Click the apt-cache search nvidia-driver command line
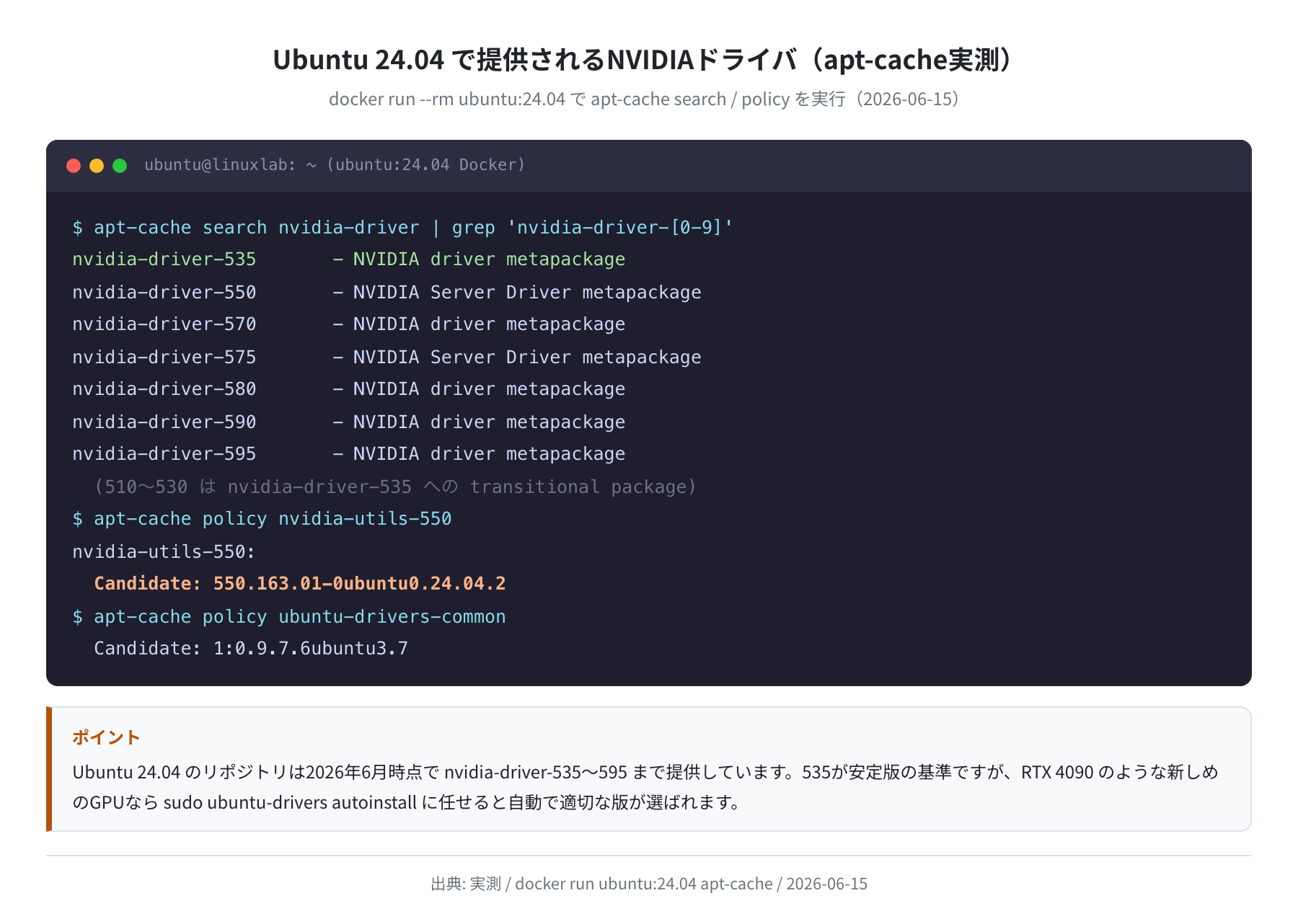Screen dimensions: 1298x924 (x=403, y=228)
